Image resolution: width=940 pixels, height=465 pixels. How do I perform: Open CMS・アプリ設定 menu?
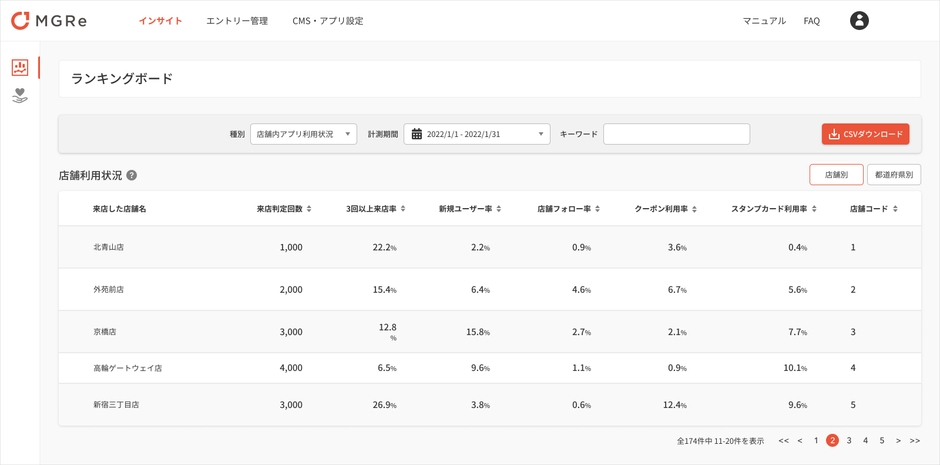(x=328, y=21)
